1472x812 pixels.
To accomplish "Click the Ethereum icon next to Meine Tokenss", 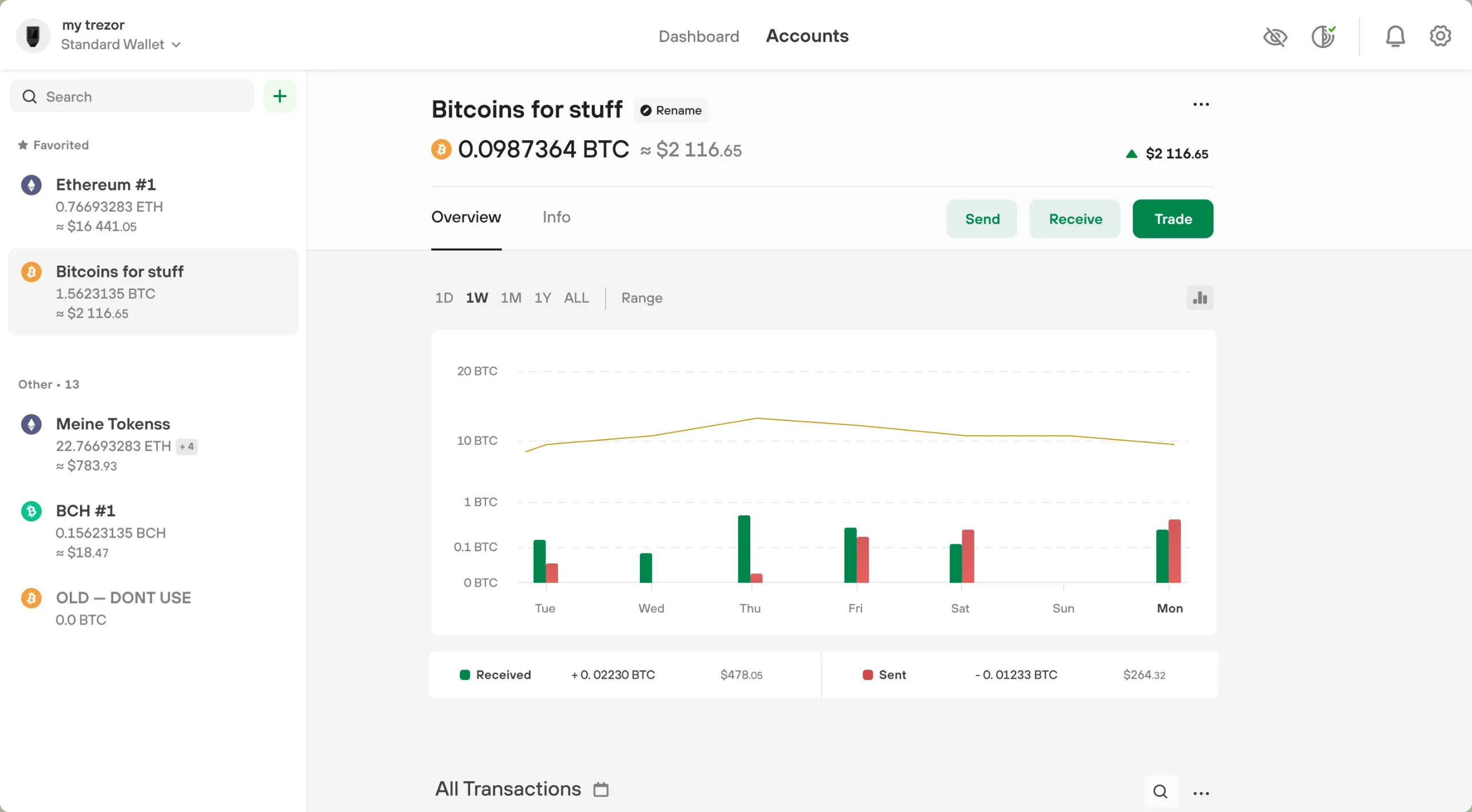I will click(x=31, y=424).
